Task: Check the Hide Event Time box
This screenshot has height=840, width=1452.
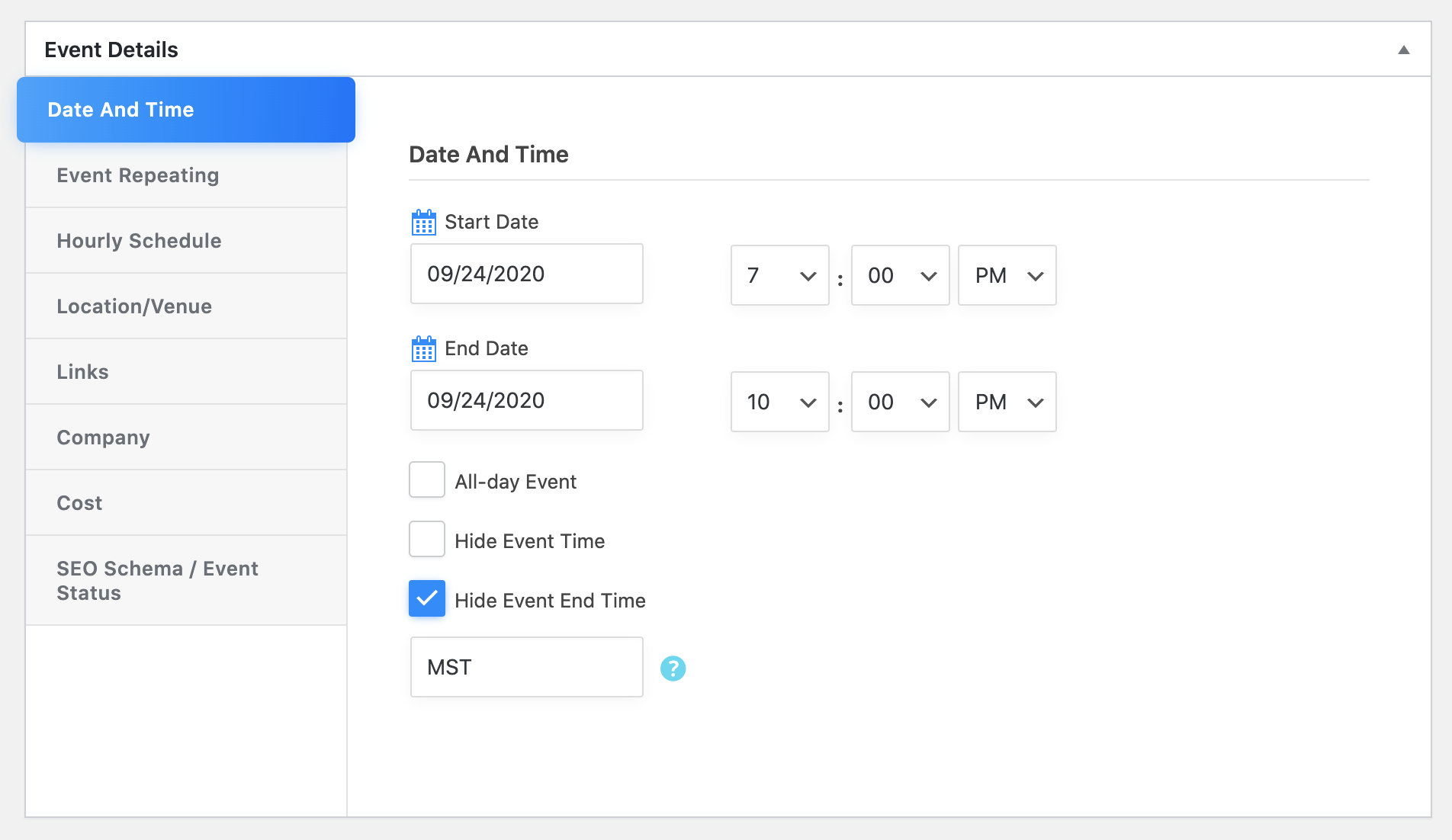Action: [x=427, y=539]
